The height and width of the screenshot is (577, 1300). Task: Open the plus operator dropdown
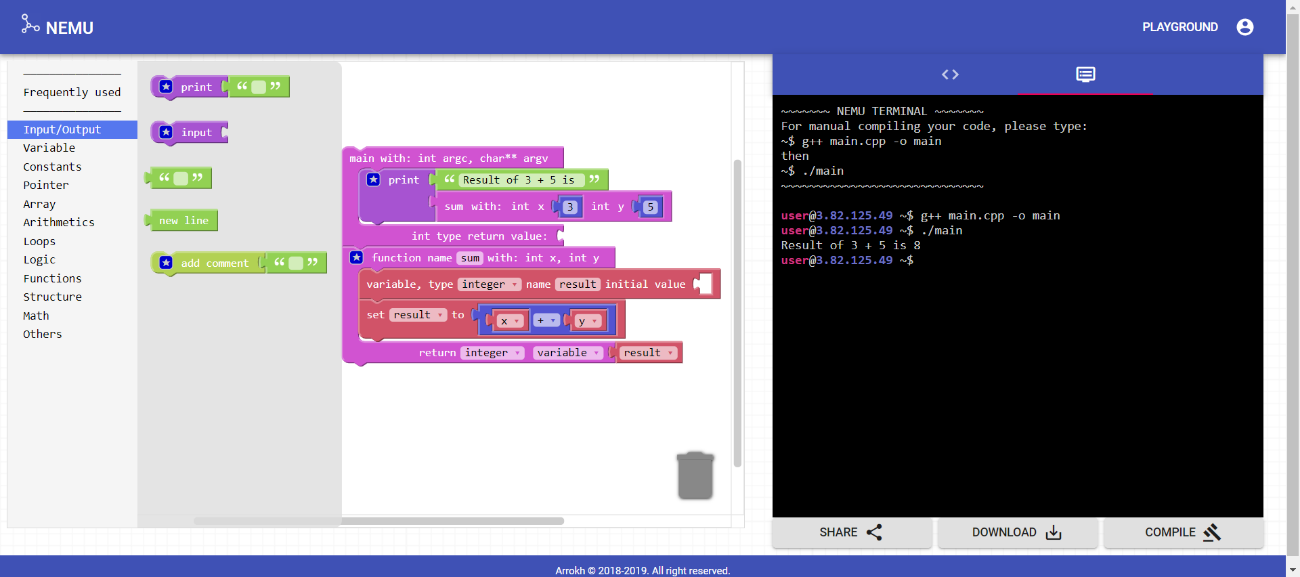[546, 321]
